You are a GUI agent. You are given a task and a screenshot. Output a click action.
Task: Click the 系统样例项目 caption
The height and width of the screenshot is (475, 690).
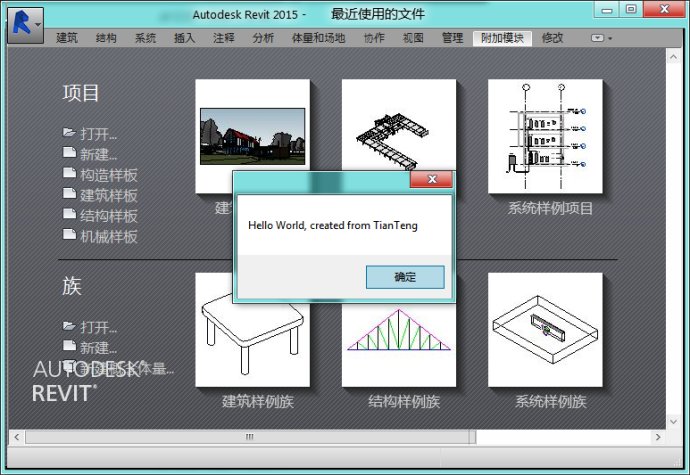[550, 208]
